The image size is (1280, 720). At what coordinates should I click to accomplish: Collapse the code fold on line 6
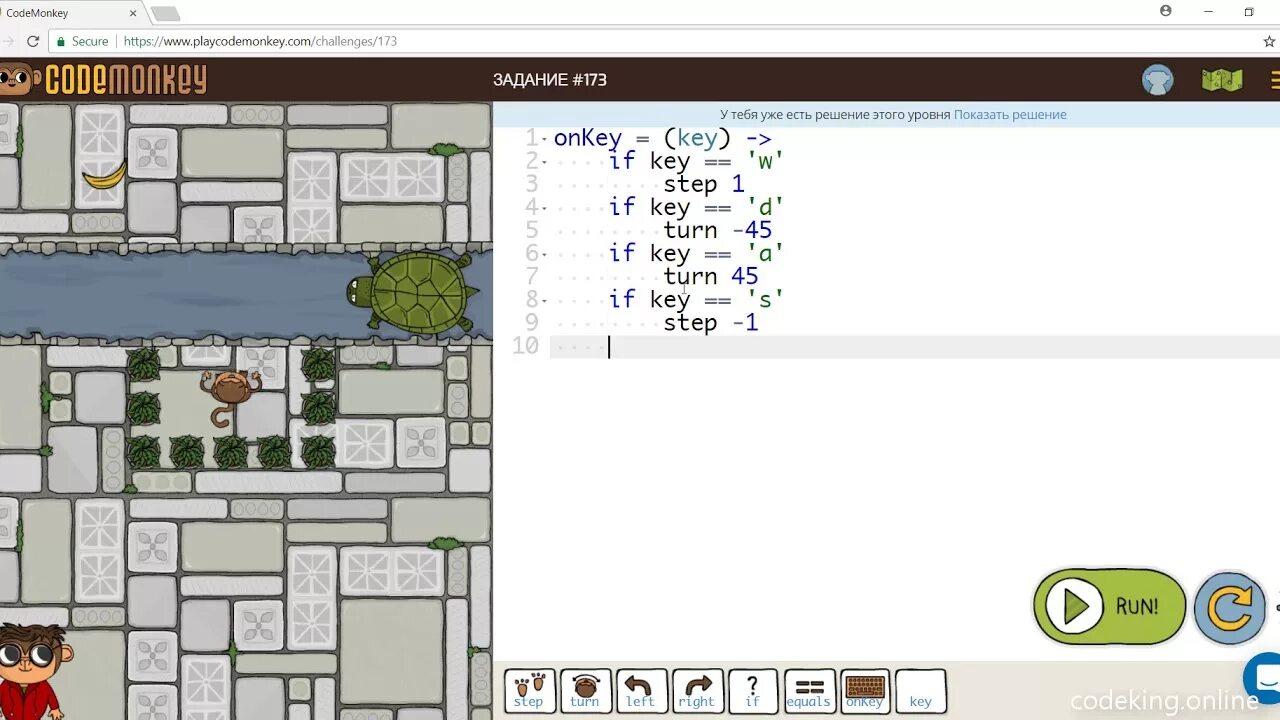pyautogui.click(x=544, y=255)
